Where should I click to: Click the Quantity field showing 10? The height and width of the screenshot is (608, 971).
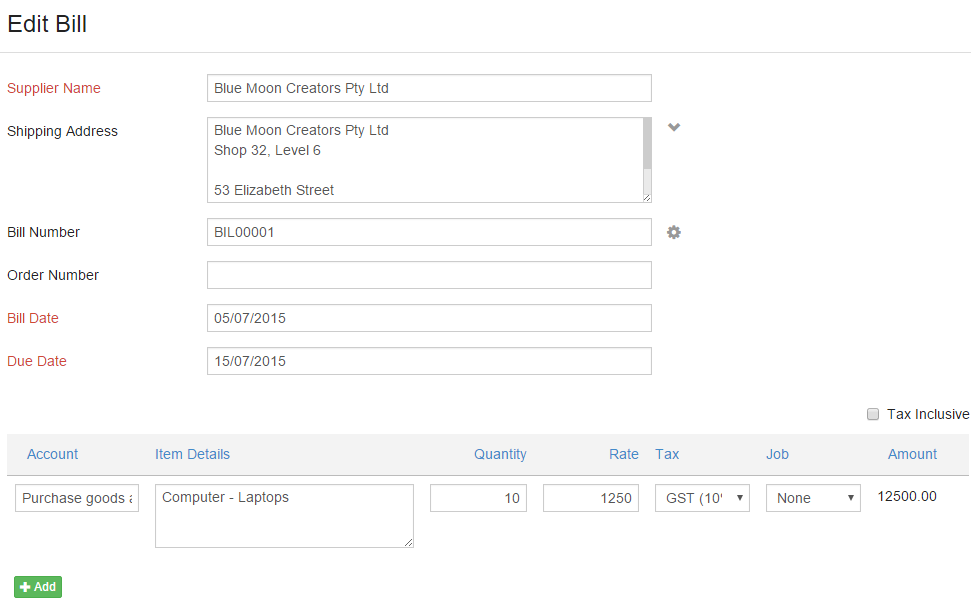(478, 498)
